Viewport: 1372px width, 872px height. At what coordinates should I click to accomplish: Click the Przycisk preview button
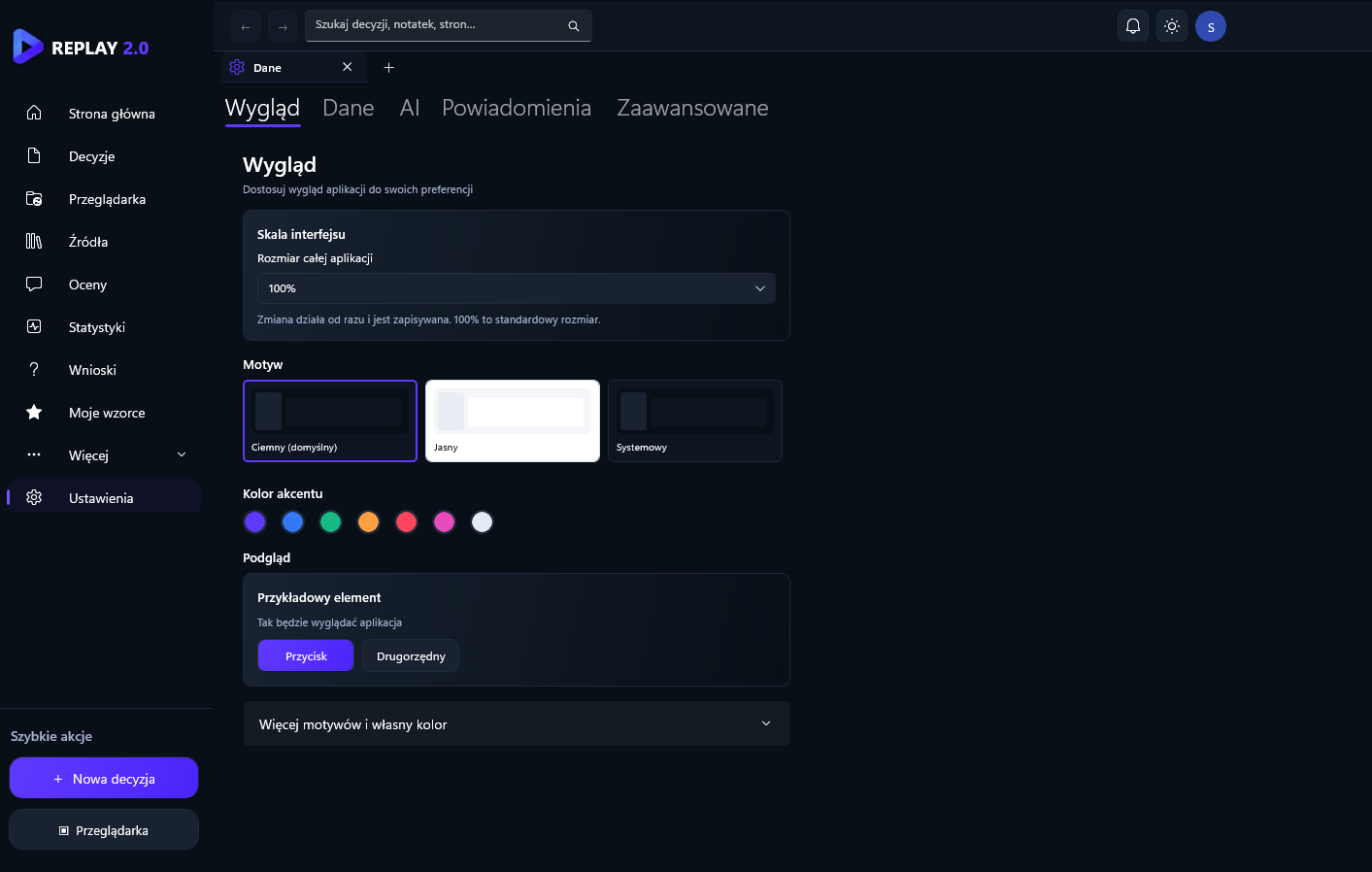click(306, 655)
